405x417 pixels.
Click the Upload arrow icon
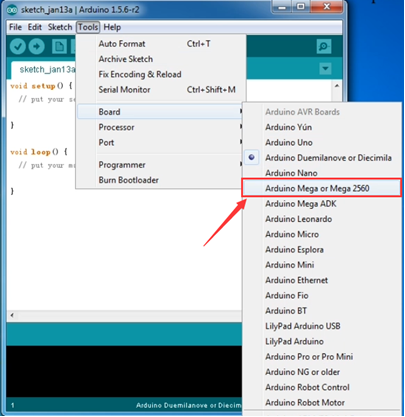[36, 46]
